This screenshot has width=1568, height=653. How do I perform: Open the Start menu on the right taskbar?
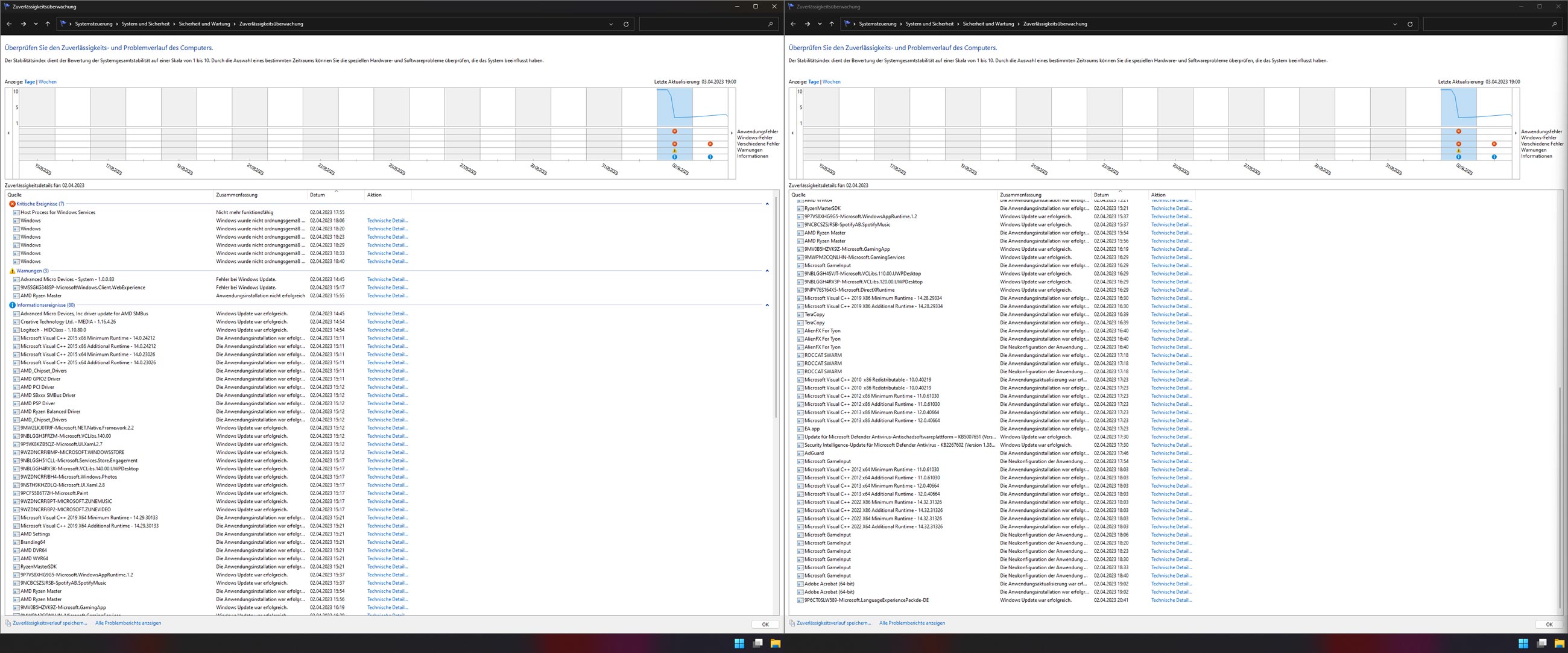[x=1523, y=643]
